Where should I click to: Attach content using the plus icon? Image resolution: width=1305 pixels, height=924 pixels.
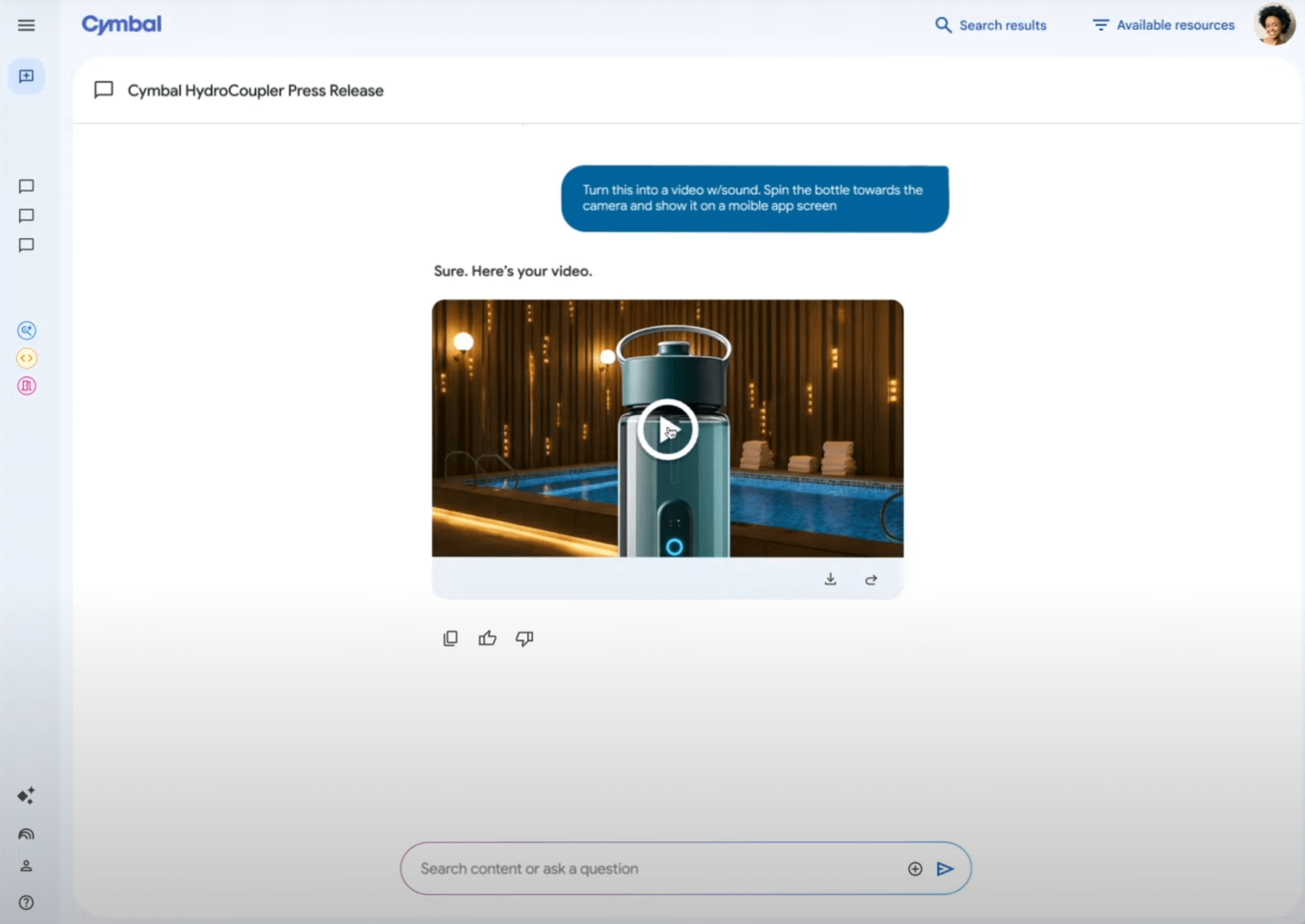tap(914, 868)
